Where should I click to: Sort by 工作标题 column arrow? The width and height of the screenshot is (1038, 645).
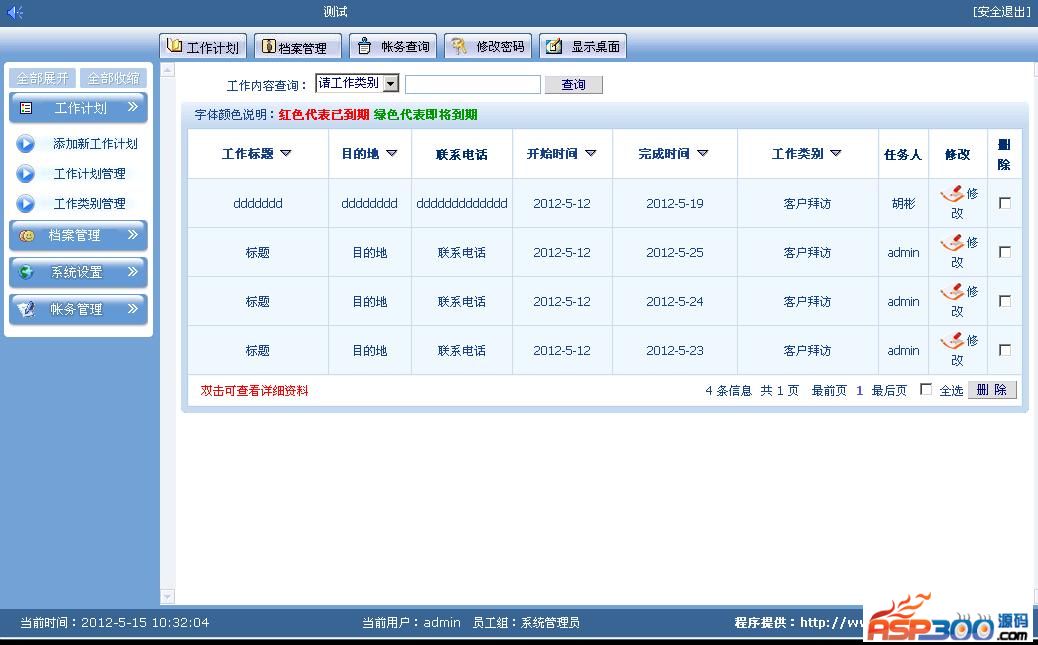285,153
